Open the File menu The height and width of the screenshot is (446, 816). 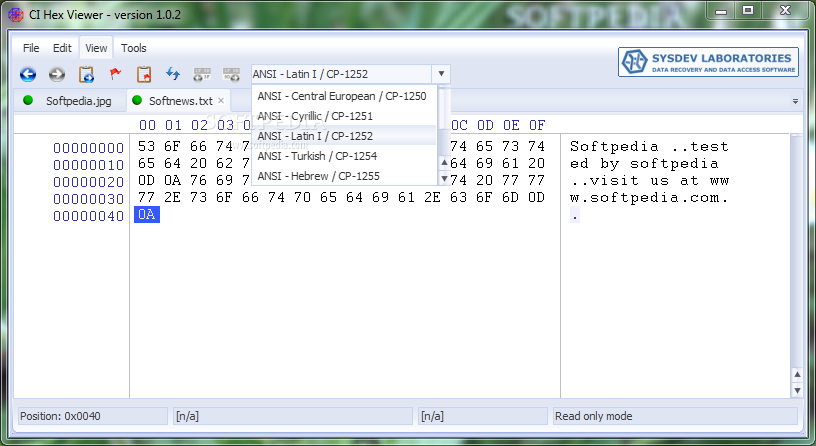[31, 48]
